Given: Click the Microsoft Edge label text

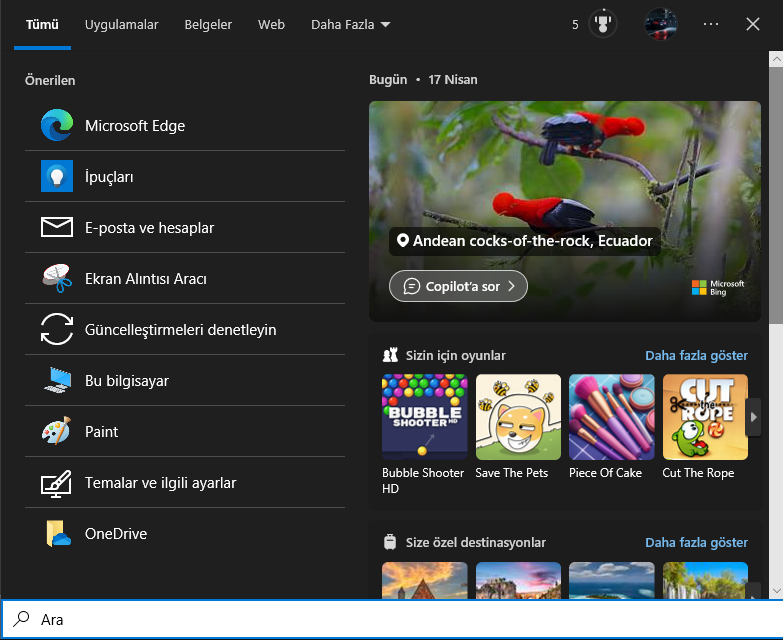Looking at the screenshot, I should [x=135, y=126].
